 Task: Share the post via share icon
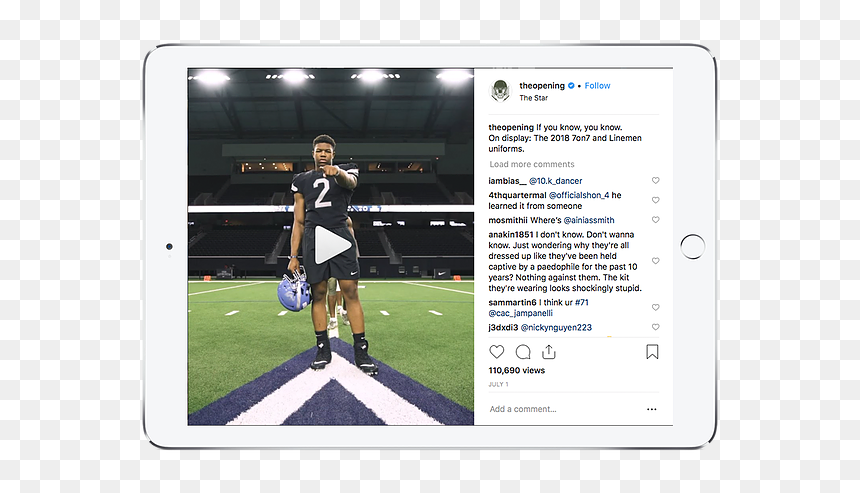(x=549, y=352)
